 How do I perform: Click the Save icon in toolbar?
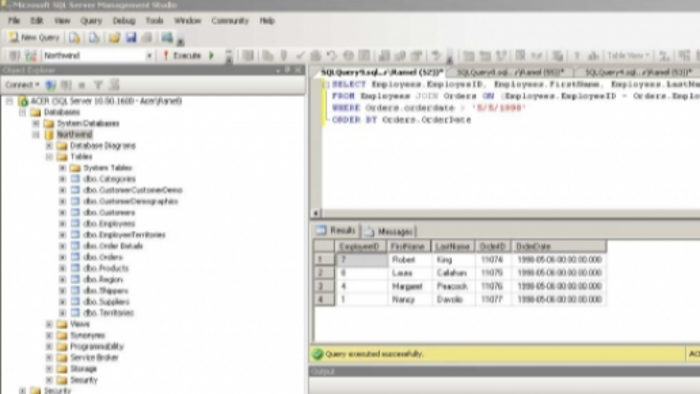click(x=131, y=37)
